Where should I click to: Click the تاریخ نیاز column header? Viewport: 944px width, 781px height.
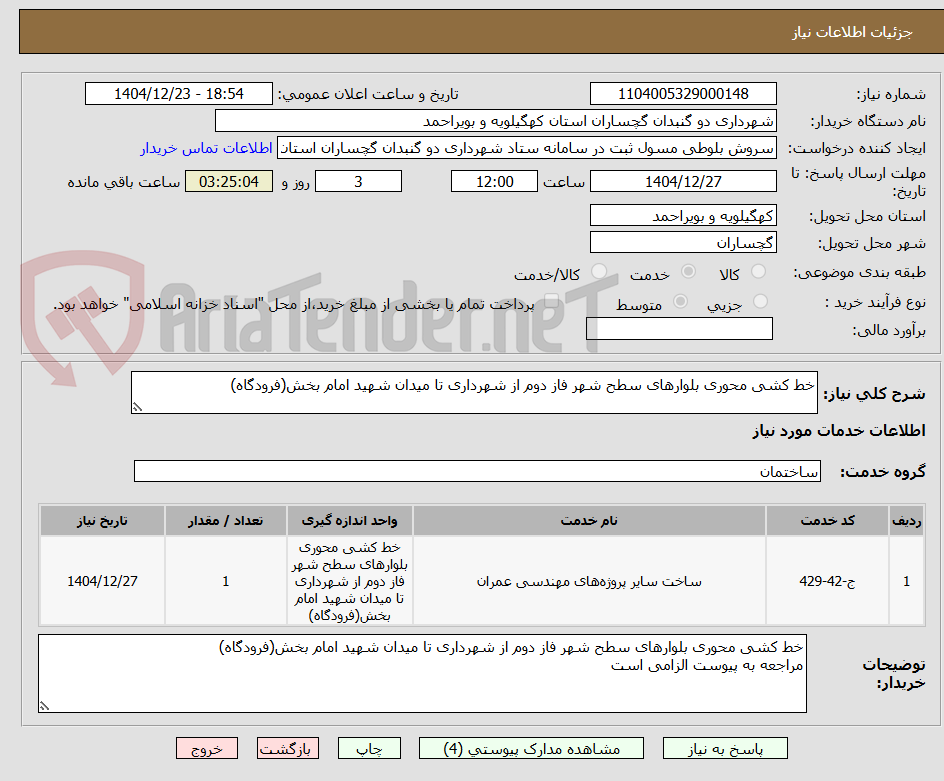pyautogui.click(x=102, y=520)
